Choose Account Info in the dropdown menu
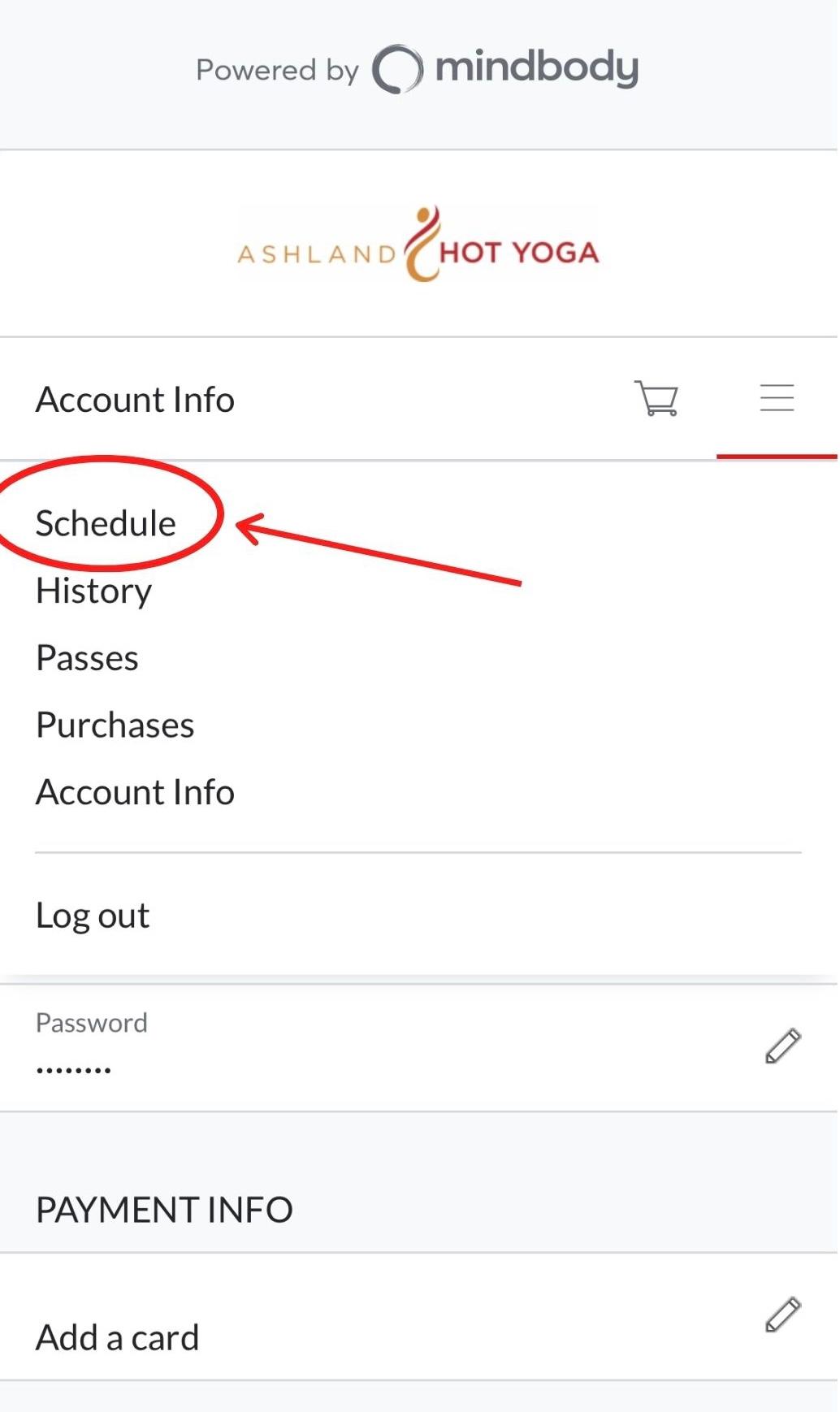The width and height of the screenshot is (840, 1412). 136,793
